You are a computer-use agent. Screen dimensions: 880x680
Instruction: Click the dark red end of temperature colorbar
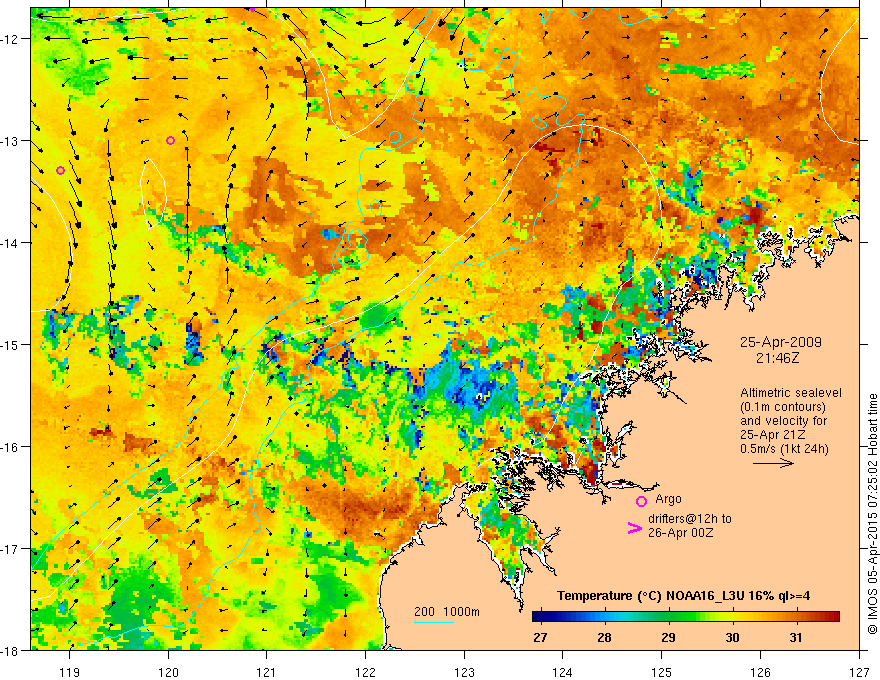click(x=834, y=617)
